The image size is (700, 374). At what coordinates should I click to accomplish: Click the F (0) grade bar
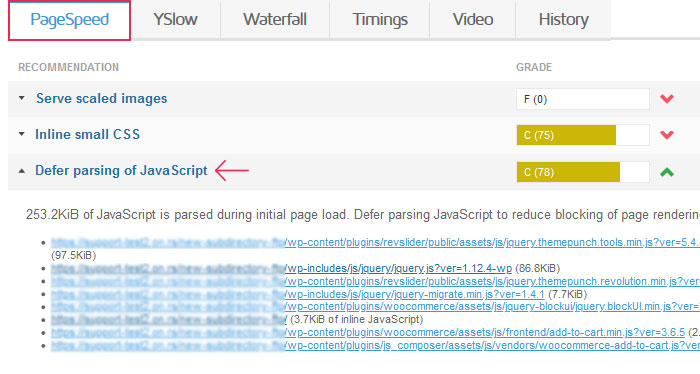583,99
